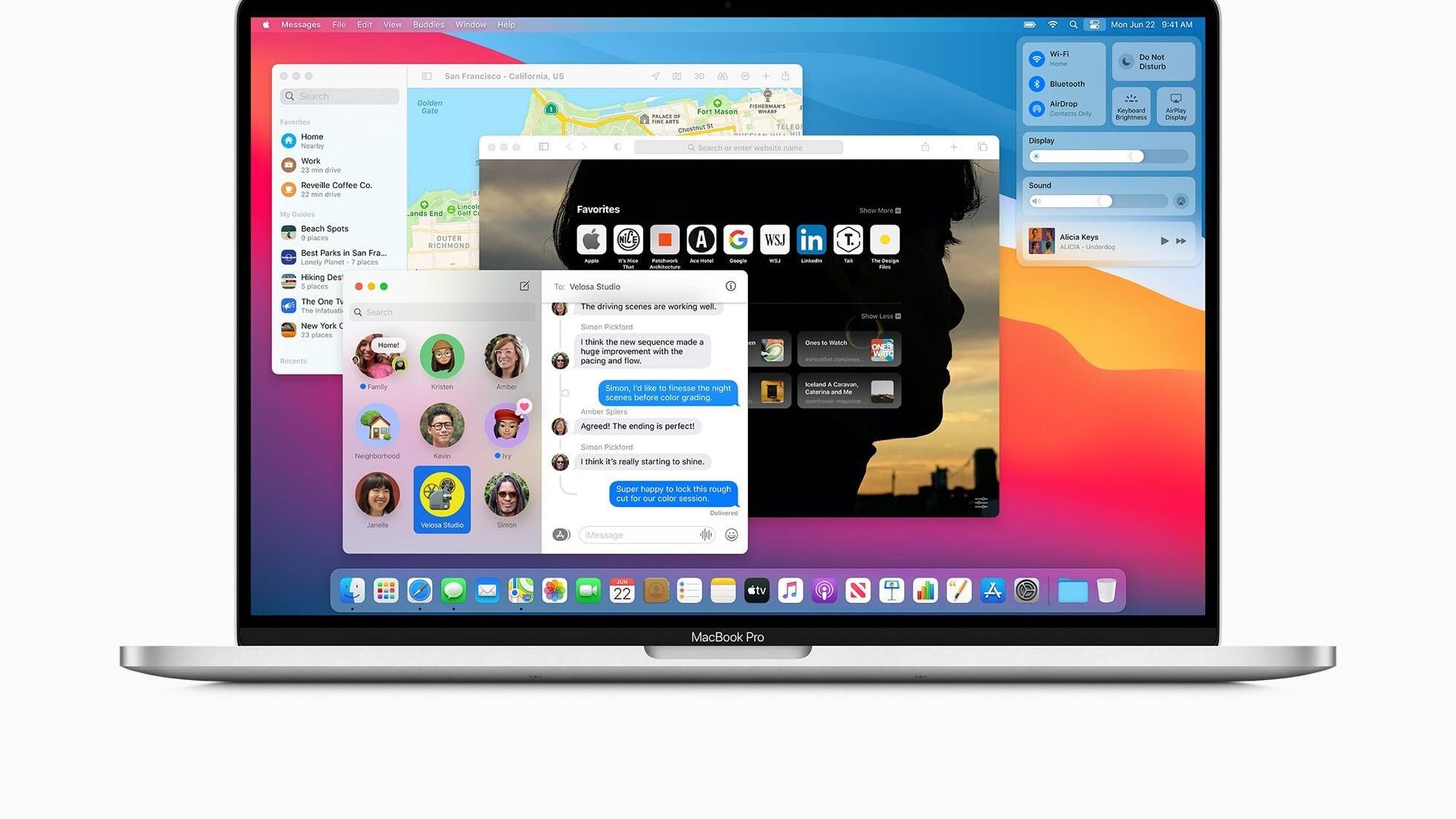The height and width of the screenshot is (819, 1456).
Task: Adjust the Display brightness slider
Action: pos(1137,156)
